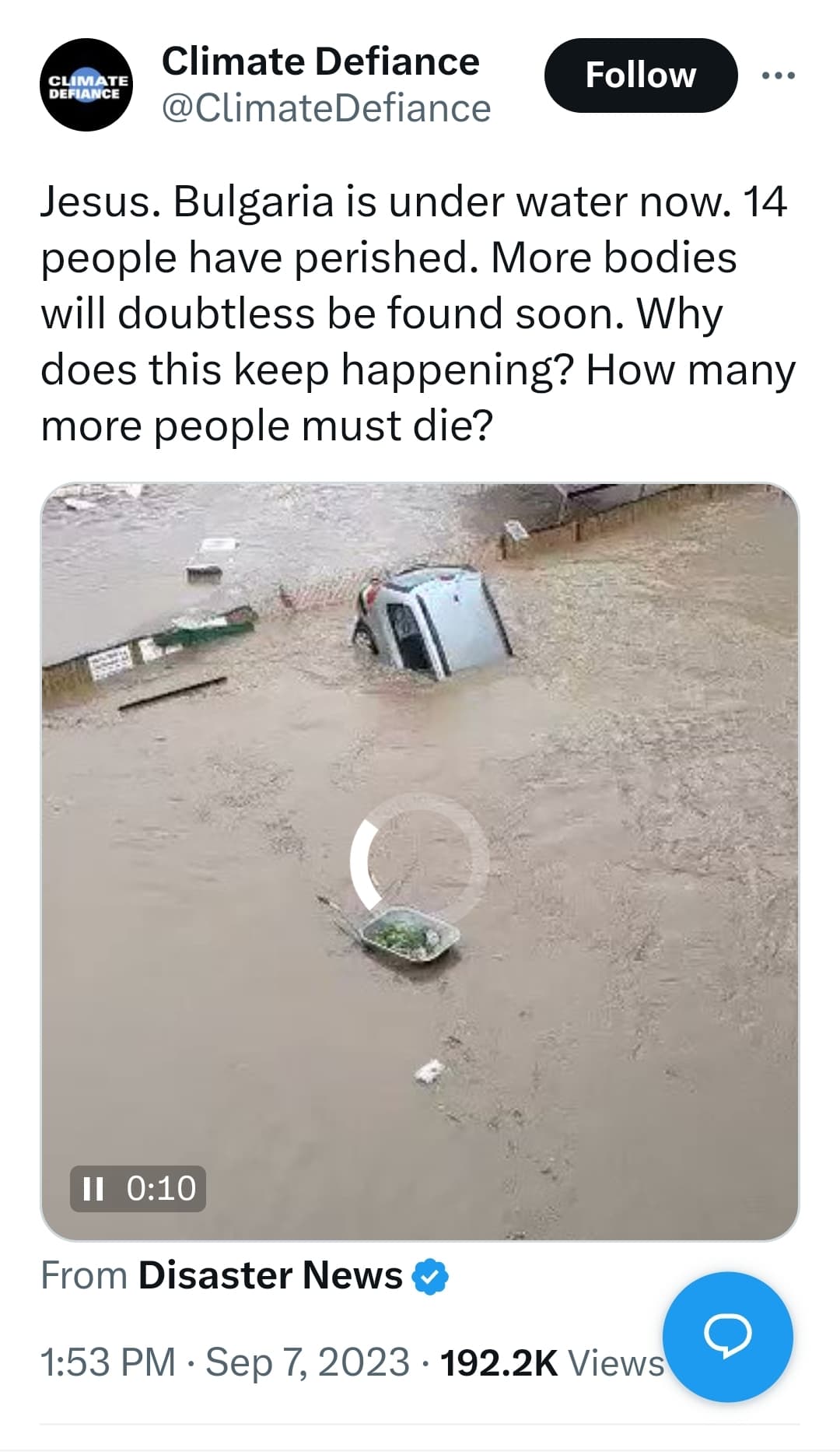840x1455 pixels.
Task: Open the three-dot more options menu
Action: (779, 75)
